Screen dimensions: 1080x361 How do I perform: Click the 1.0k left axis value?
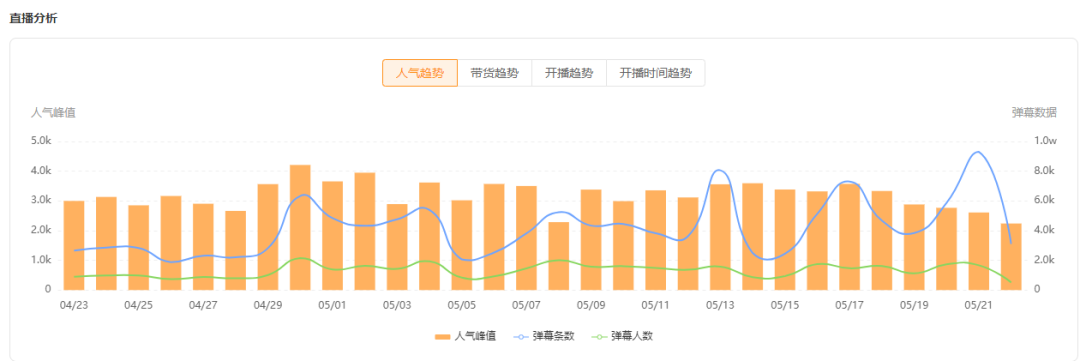pyautogui.click(x=41, y=260)
